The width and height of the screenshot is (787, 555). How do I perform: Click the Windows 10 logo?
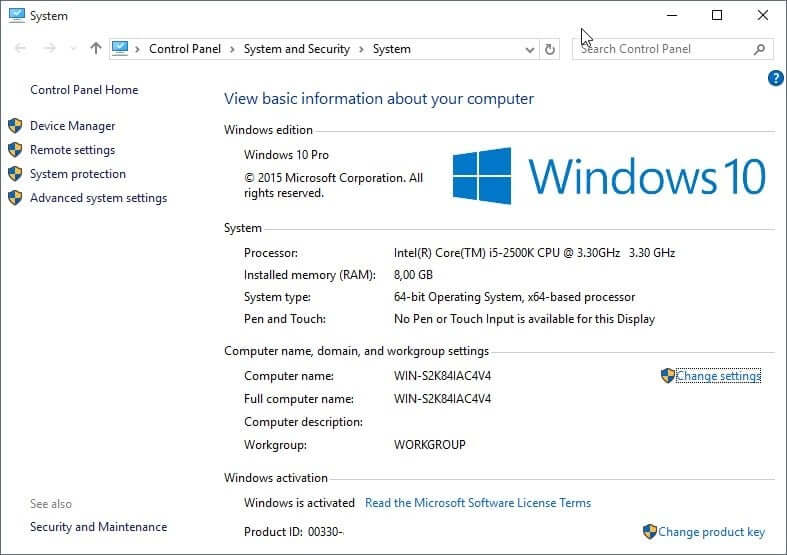609,176
